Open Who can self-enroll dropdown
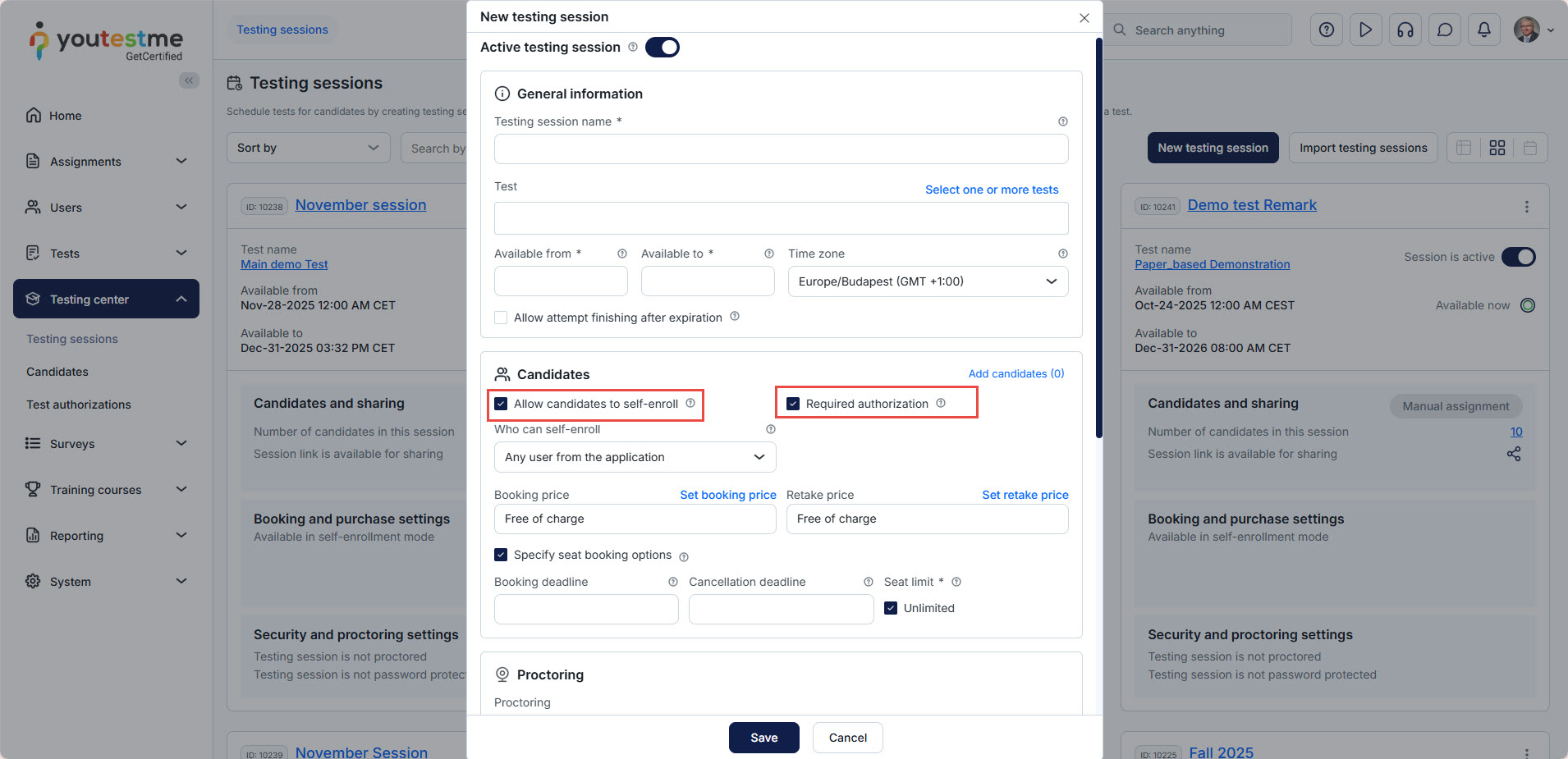 click(x=635, y=457)
